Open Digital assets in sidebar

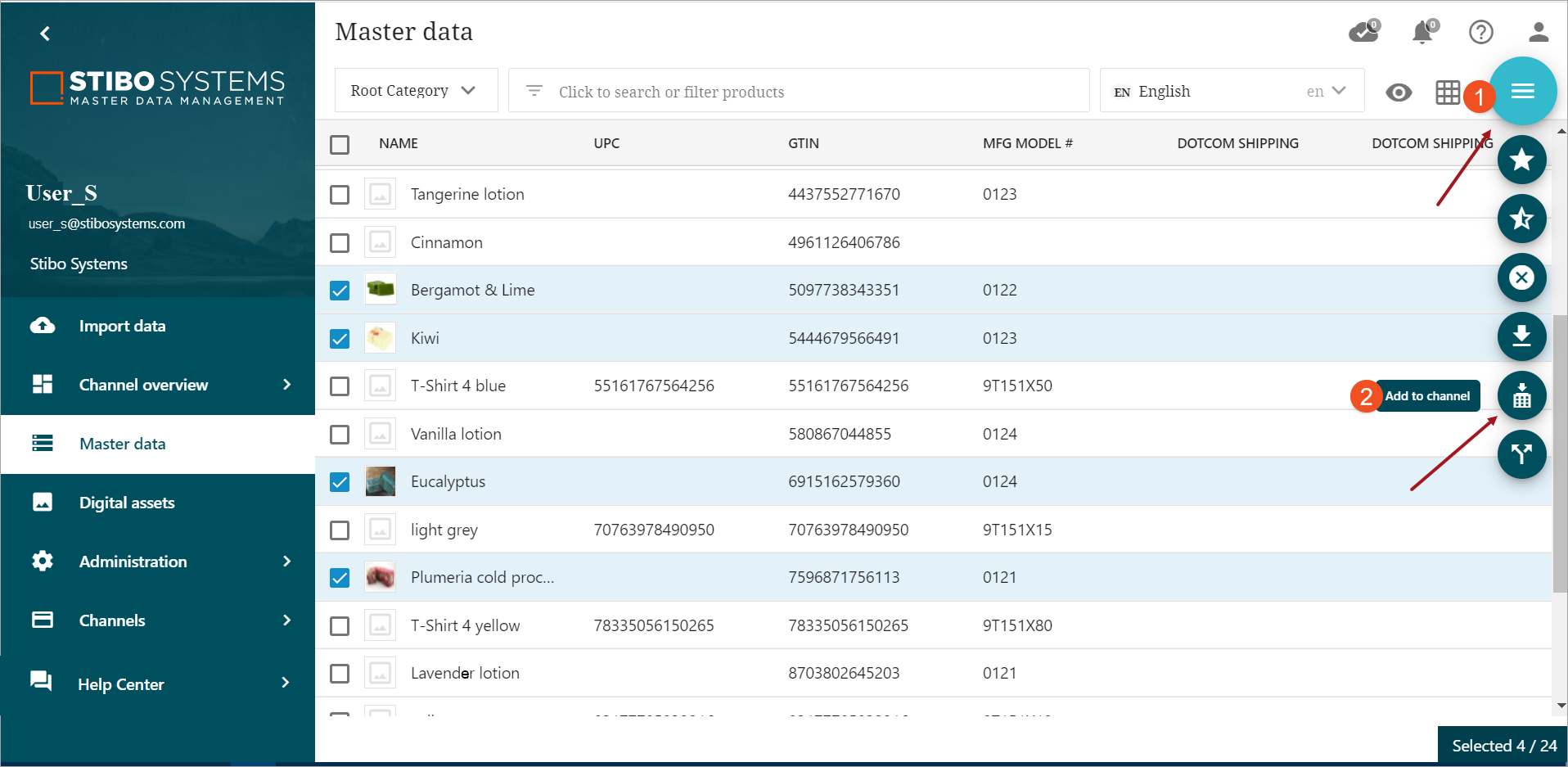[x=127, y=503]
